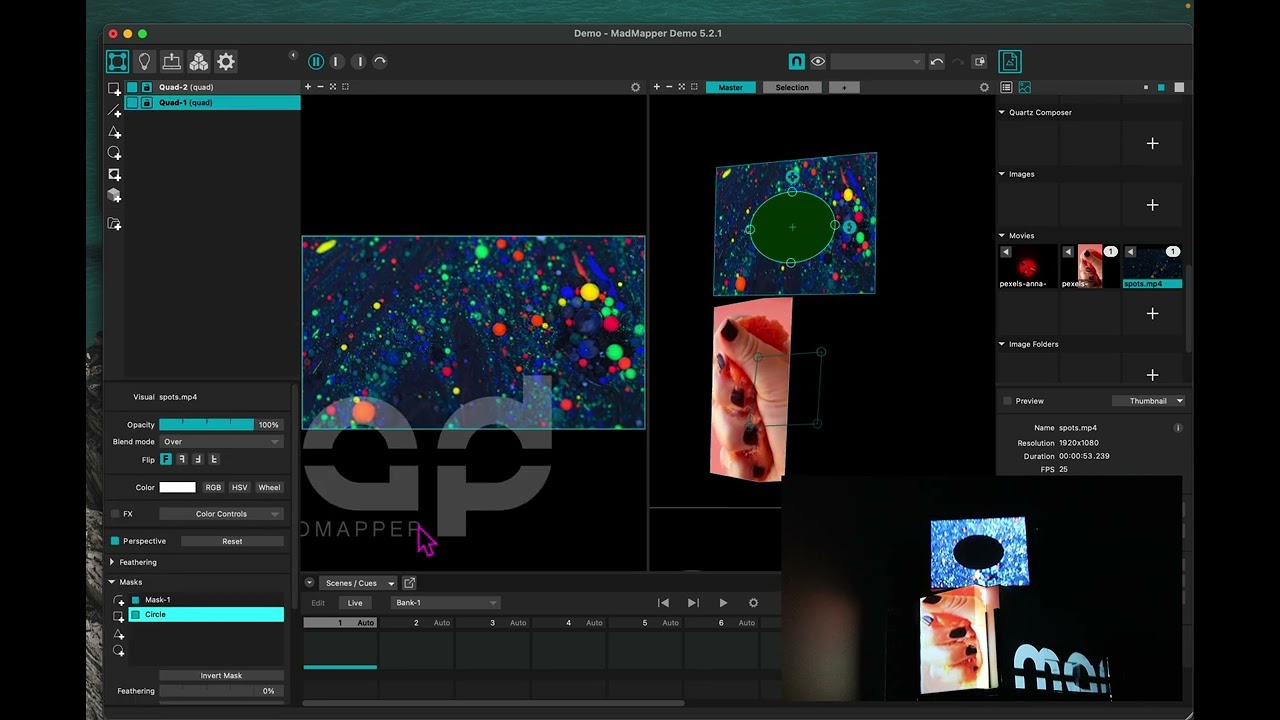Toggle the Circle mask checkbox
1280x720 pixels.
tap(136, 614)
